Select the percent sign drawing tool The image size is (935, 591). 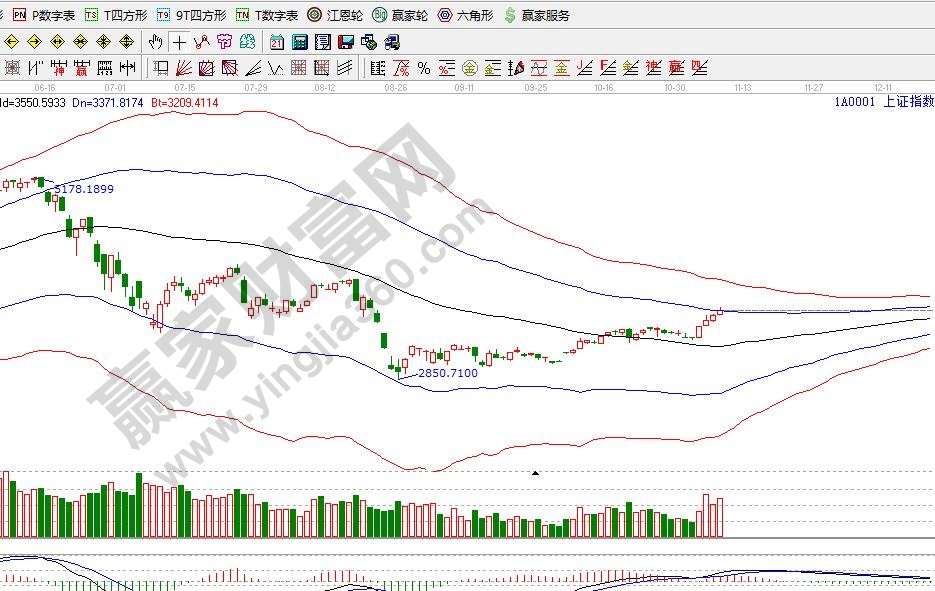424,68
